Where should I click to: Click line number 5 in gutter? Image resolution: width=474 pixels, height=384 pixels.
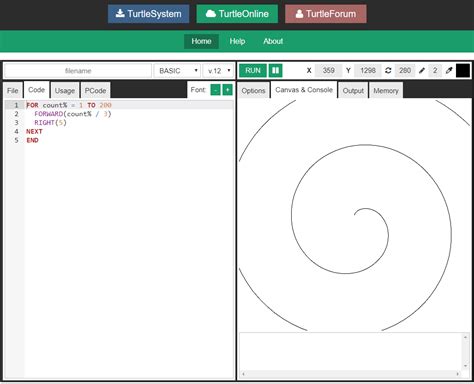pos(16,140)
